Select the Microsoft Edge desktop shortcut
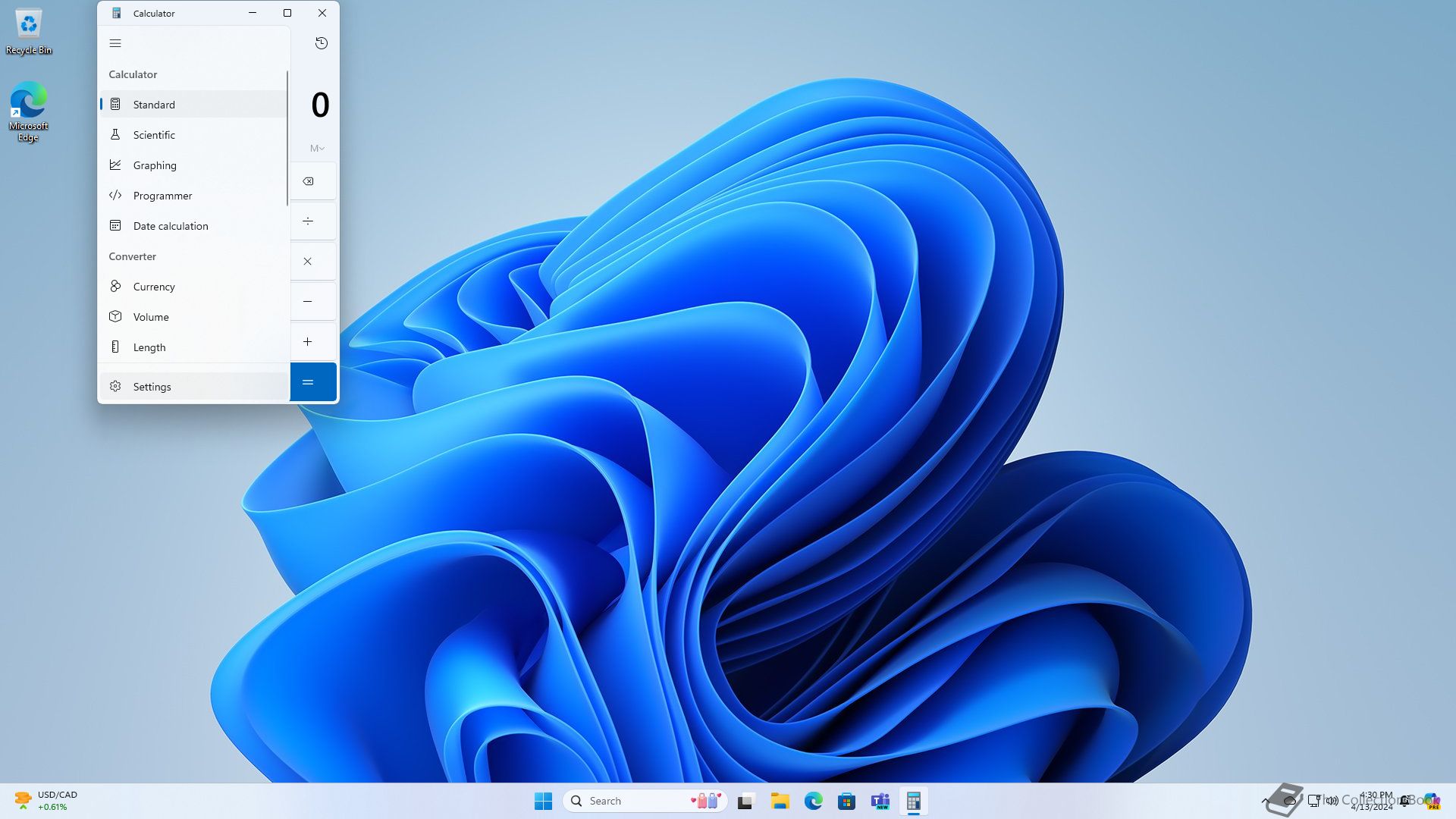The height and width of the screenshot is (819, 1456). 28,111
